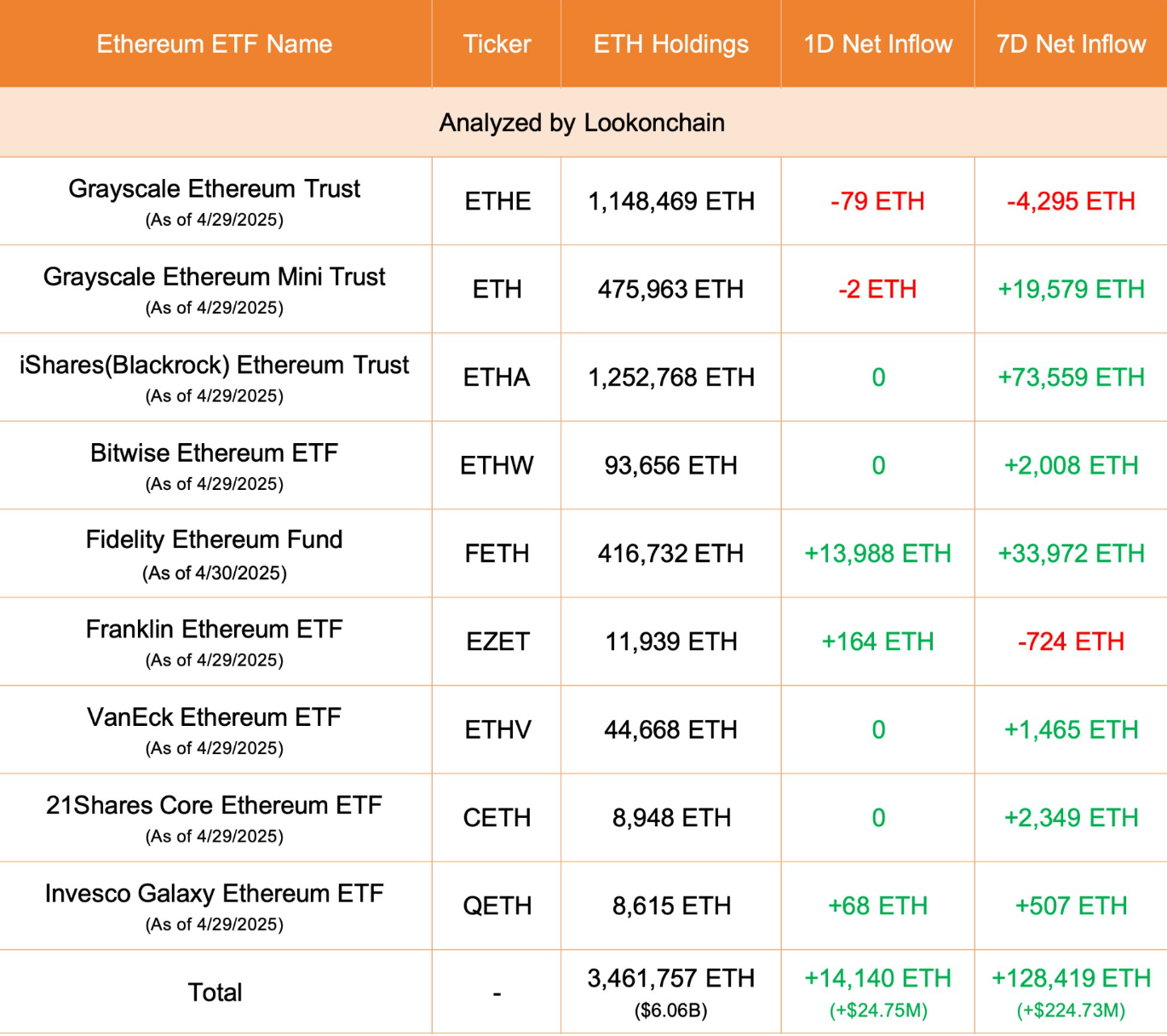Select the "+13,988 ETH" daily inflow value
Viewport: 1167px width, 1036px height.
coord(878,554)
